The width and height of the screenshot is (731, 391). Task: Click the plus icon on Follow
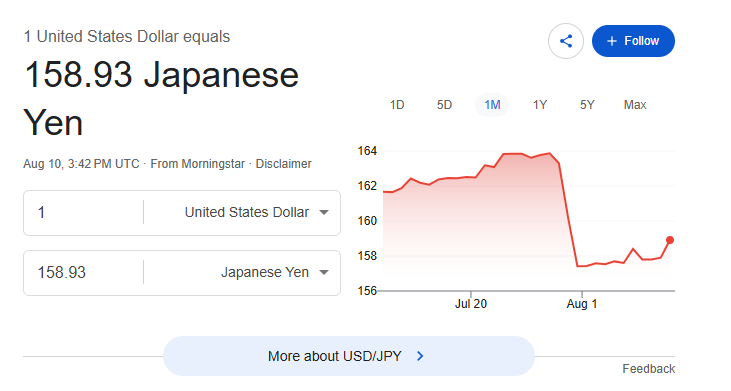pyautogui.click(x=612, y=41)
